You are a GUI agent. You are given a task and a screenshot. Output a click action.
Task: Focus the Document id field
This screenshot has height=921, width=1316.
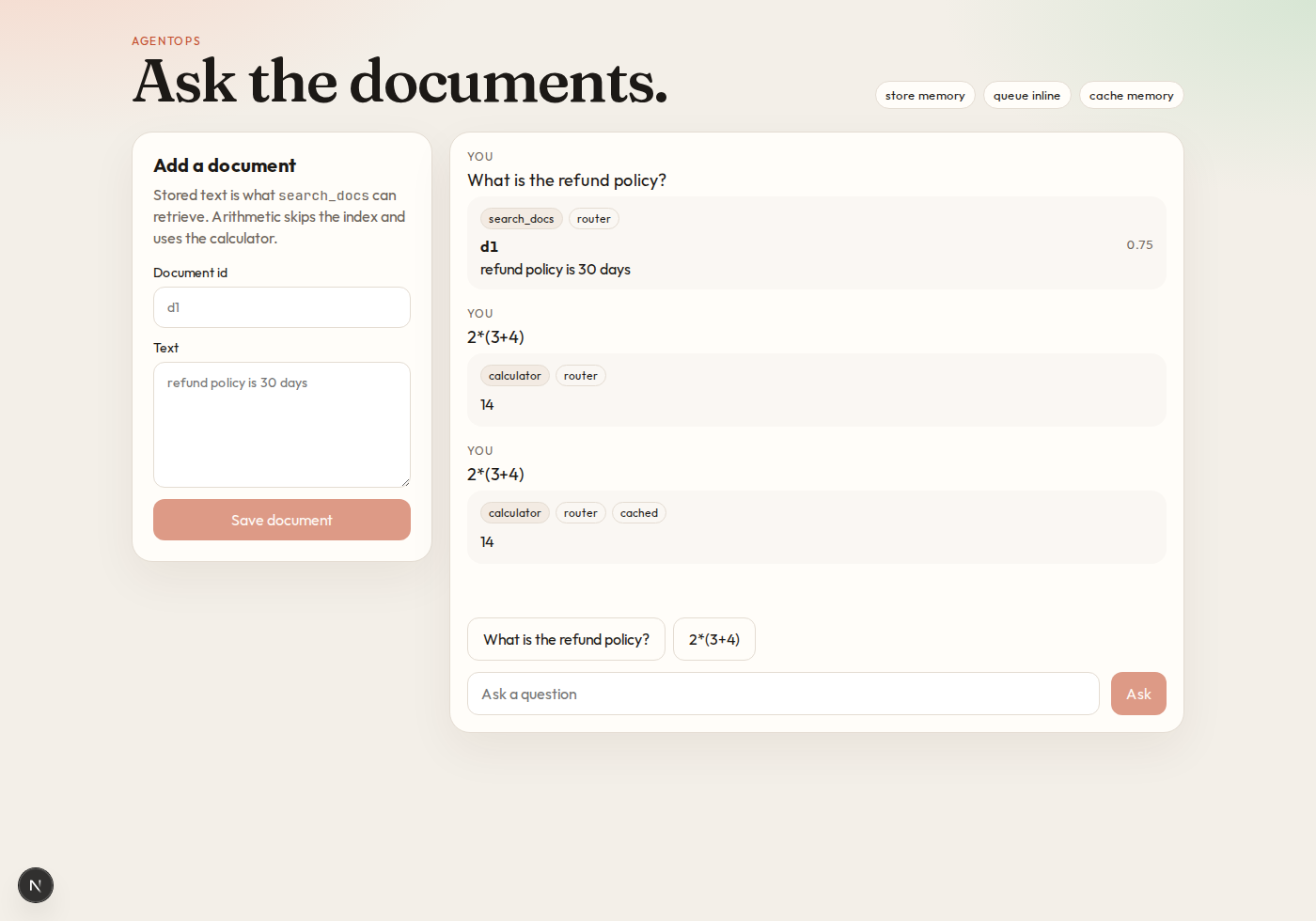tap(282, 307)
